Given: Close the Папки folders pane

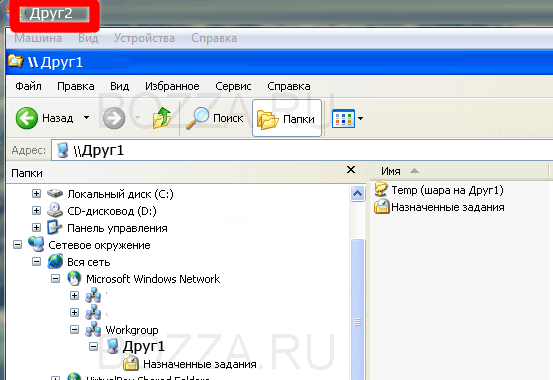Looking at the screenshot, I should 351,170.
